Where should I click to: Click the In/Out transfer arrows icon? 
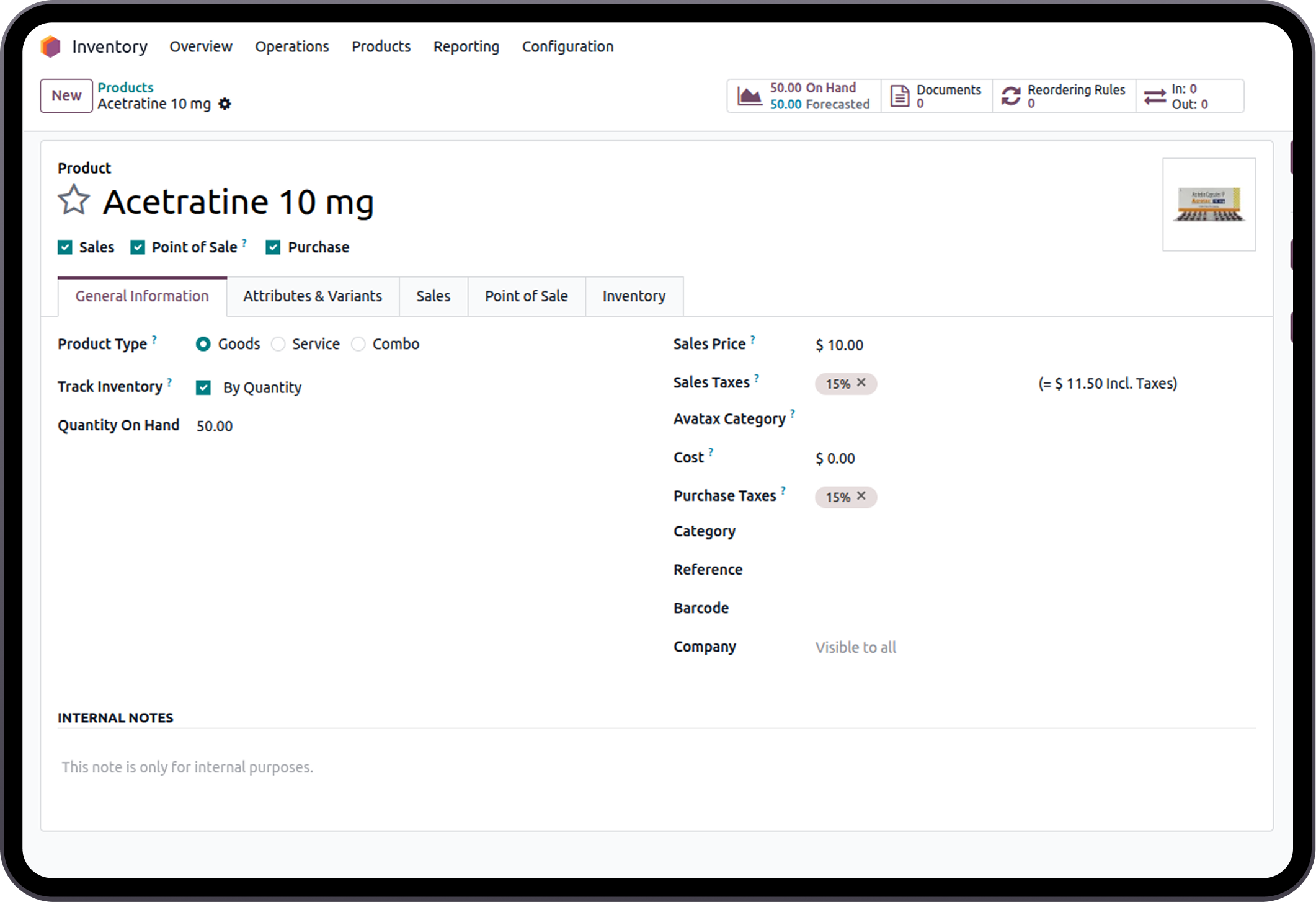click(1155, 96)
